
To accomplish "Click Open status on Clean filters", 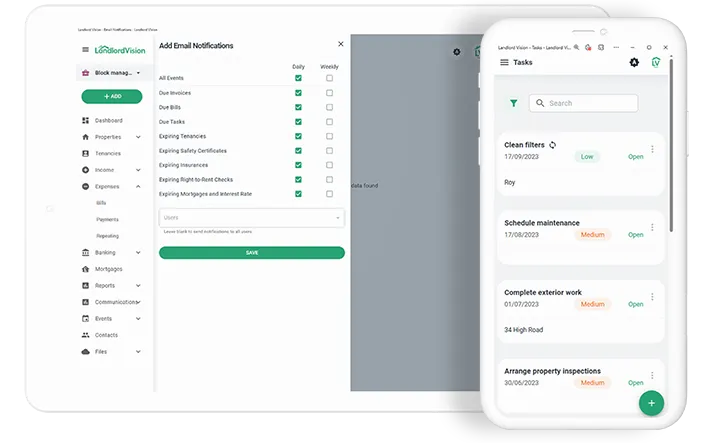I will [636, 157].
